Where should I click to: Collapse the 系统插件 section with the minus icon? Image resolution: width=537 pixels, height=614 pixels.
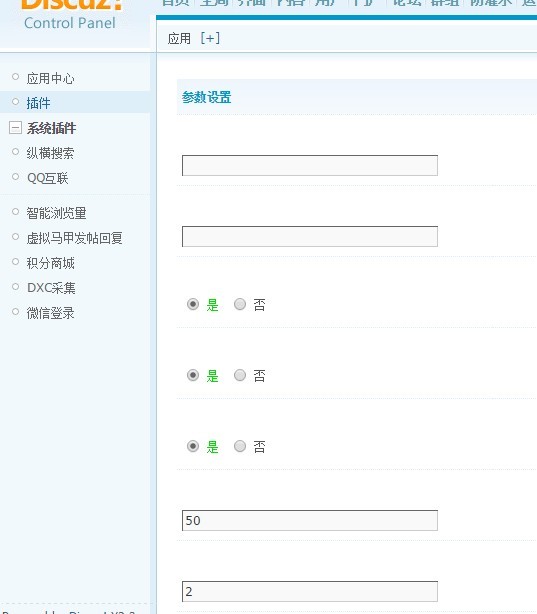coord(15,128)
